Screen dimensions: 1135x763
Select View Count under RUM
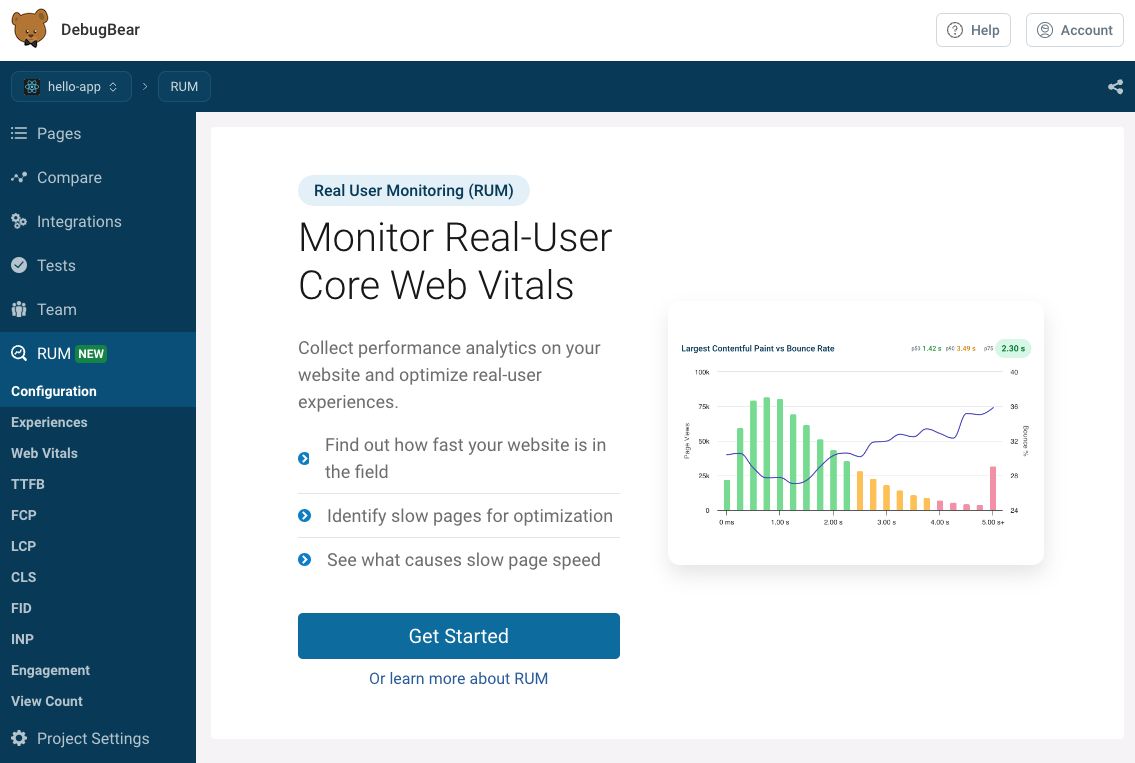98,701
